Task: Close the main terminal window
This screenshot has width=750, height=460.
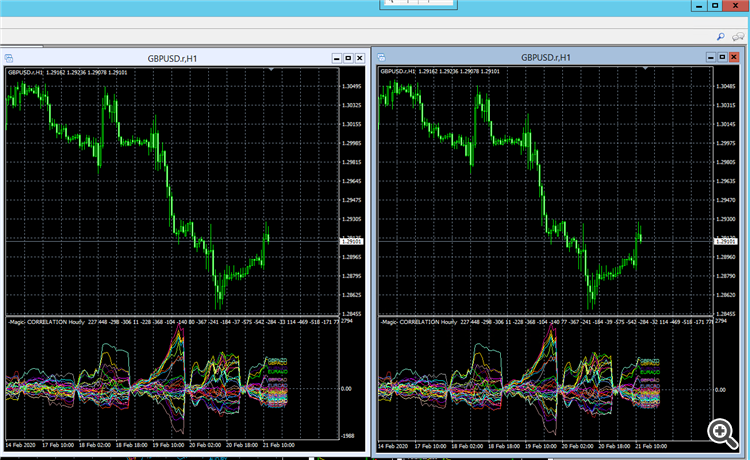Action: click(736, 6)
